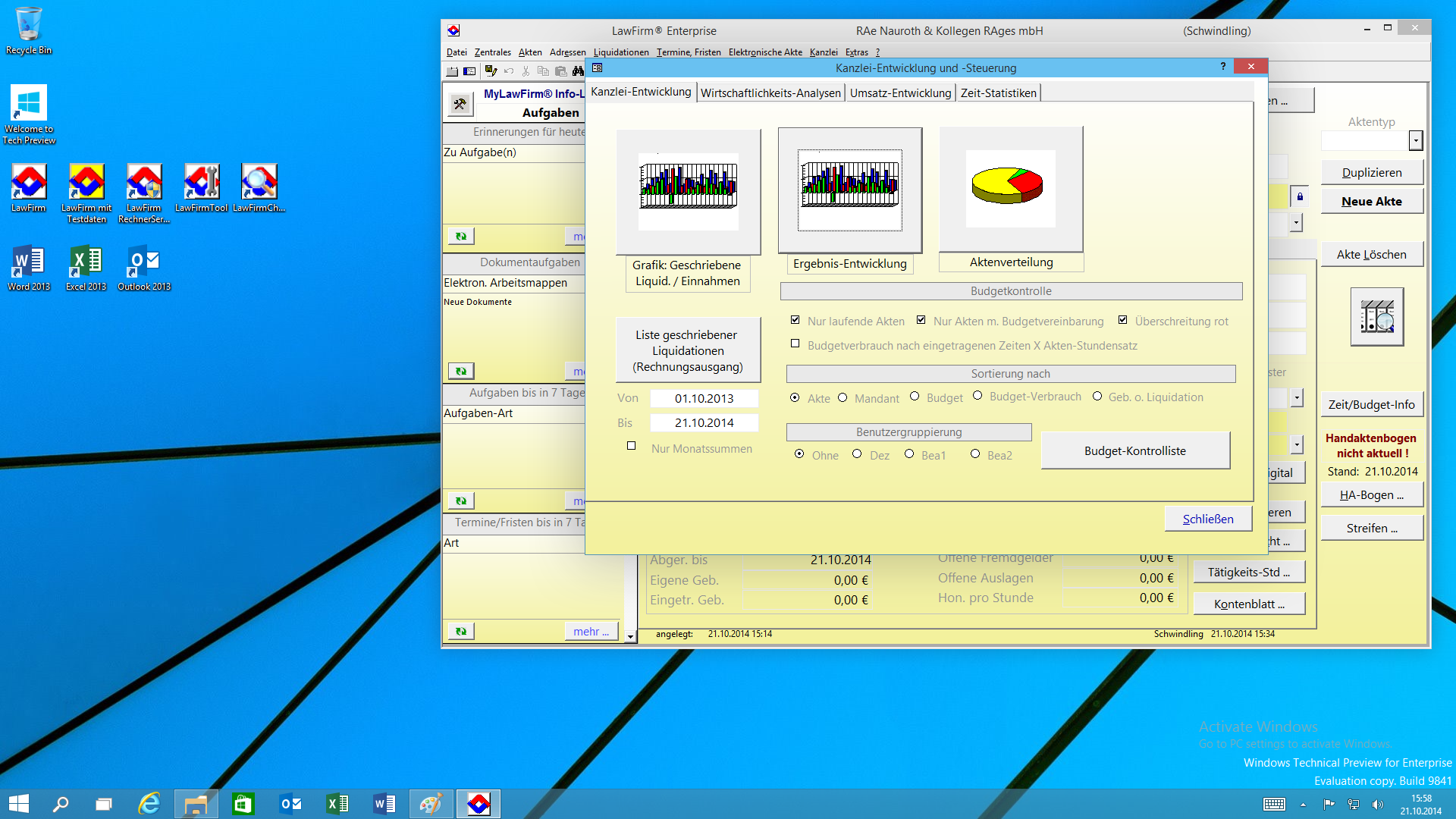Click the file shelf magnifier icon
Image resolution: width=1456 pixels, height=819 pixels.
pyautogui.click(x=1376, y=317)
